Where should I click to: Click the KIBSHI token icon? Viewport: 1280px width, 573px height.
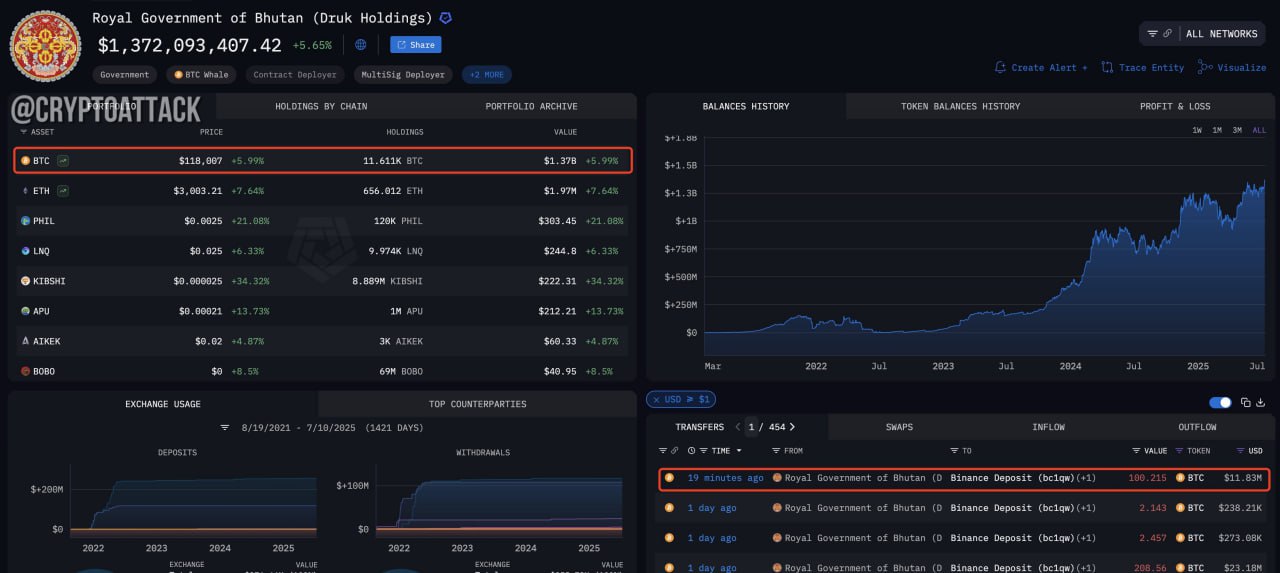coord(25,281)
